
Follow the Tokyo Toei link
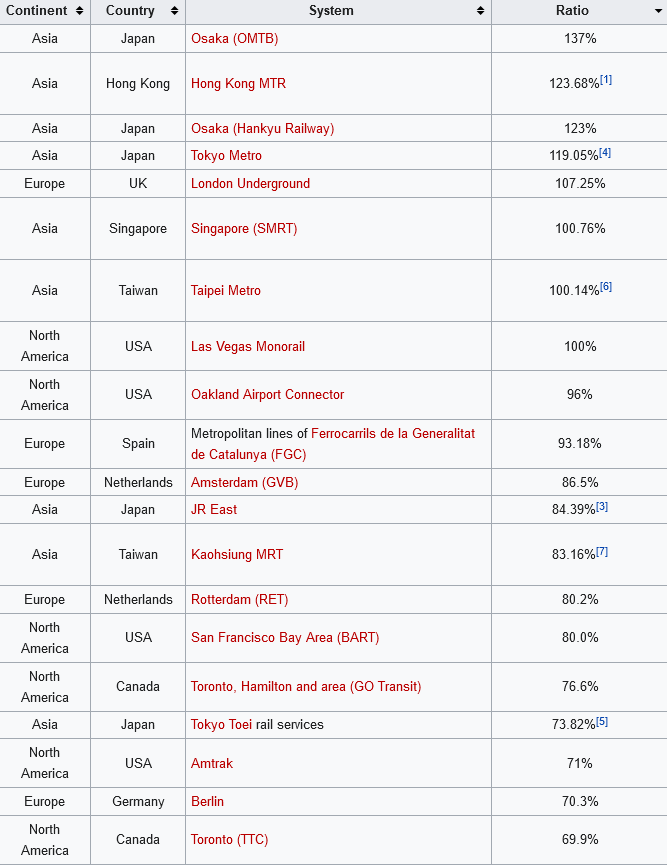(x=221, y=724)
